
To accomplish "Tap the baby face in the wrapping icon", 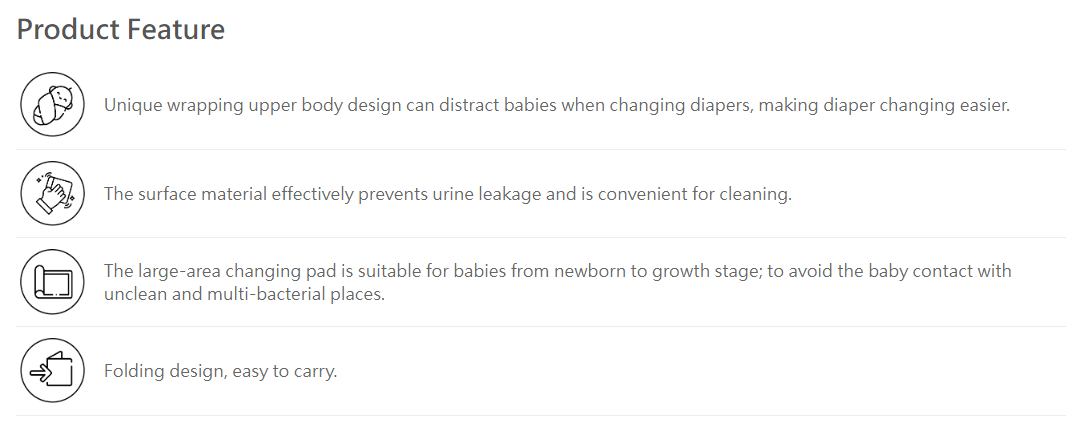I will (62, 96).
